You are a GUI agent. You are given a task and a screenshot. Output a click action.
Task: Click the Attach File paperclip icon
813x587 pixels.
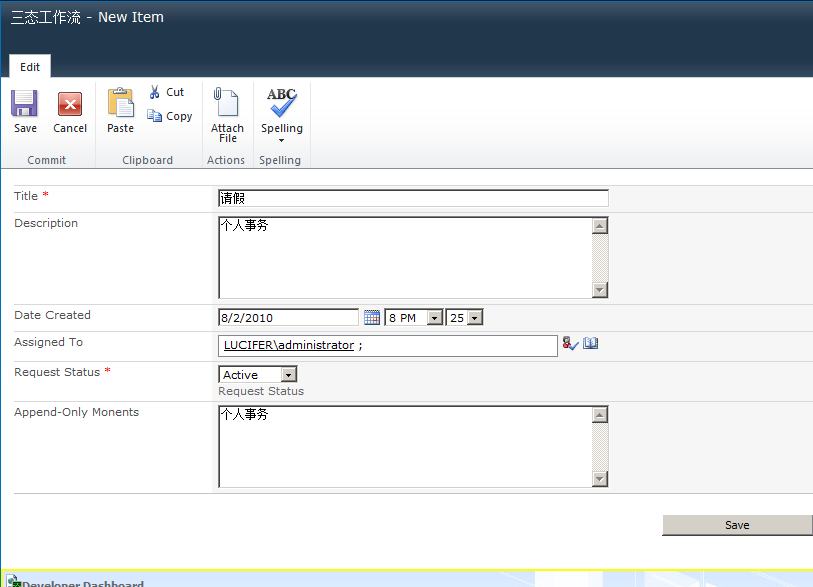pos(226,102)
